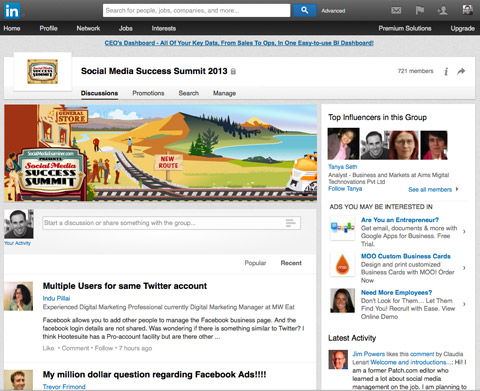Click the red-haired influencer's photo
480x391 pixels.
[404, 145]
